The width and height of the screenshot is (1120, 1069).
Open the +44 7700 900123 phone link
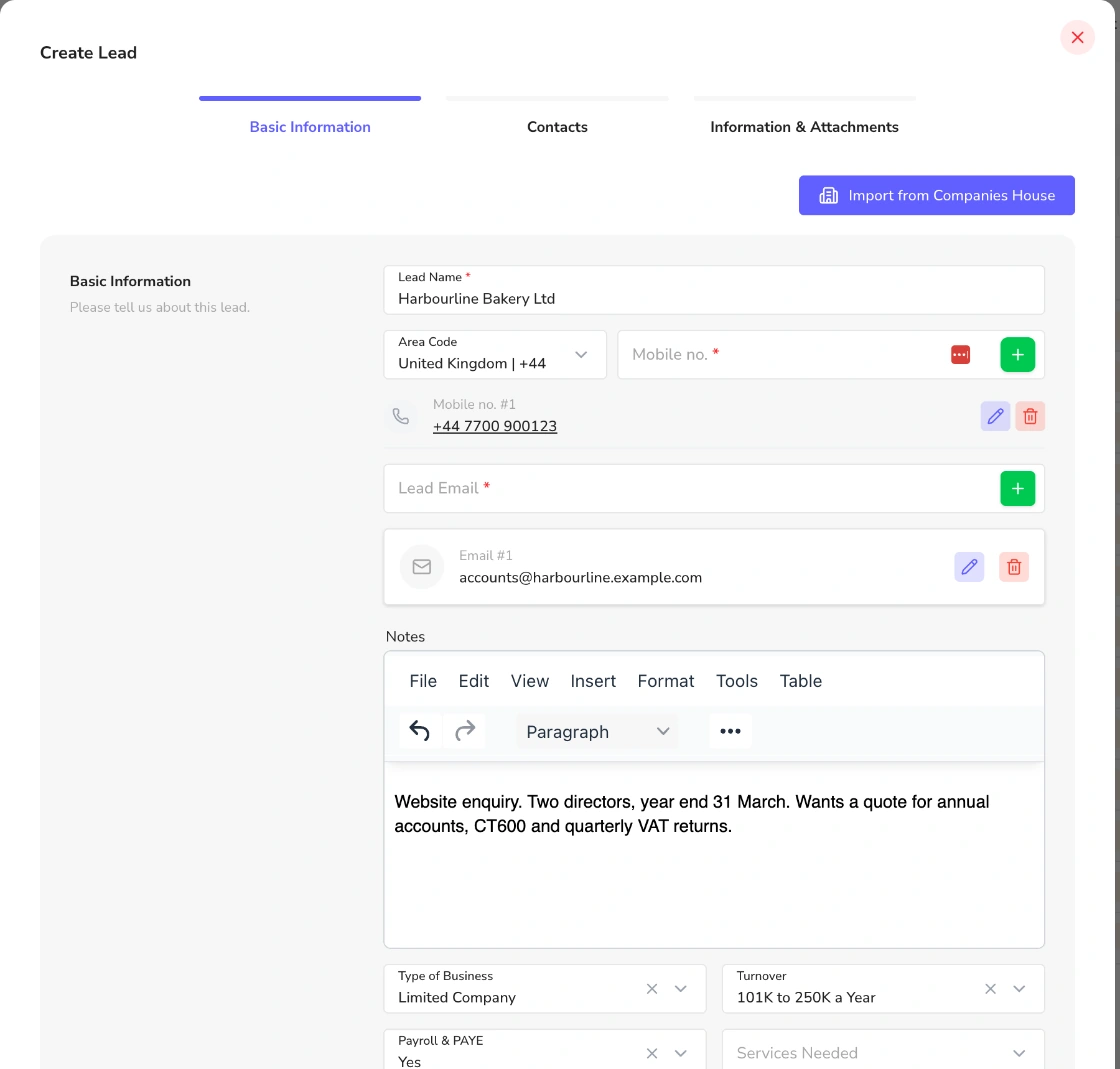[x=494, y=426]
